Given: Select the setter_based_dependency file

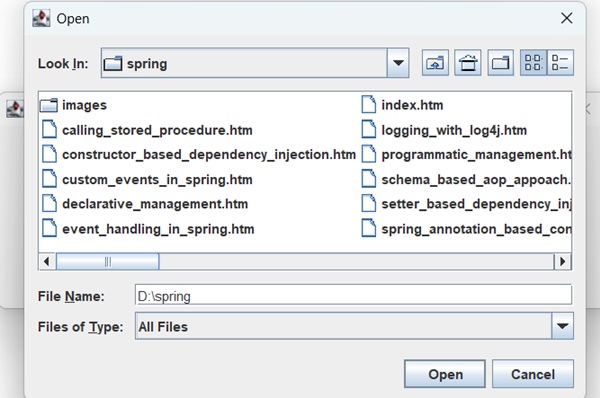Looking at the screenshot, I should pos(466,204).
